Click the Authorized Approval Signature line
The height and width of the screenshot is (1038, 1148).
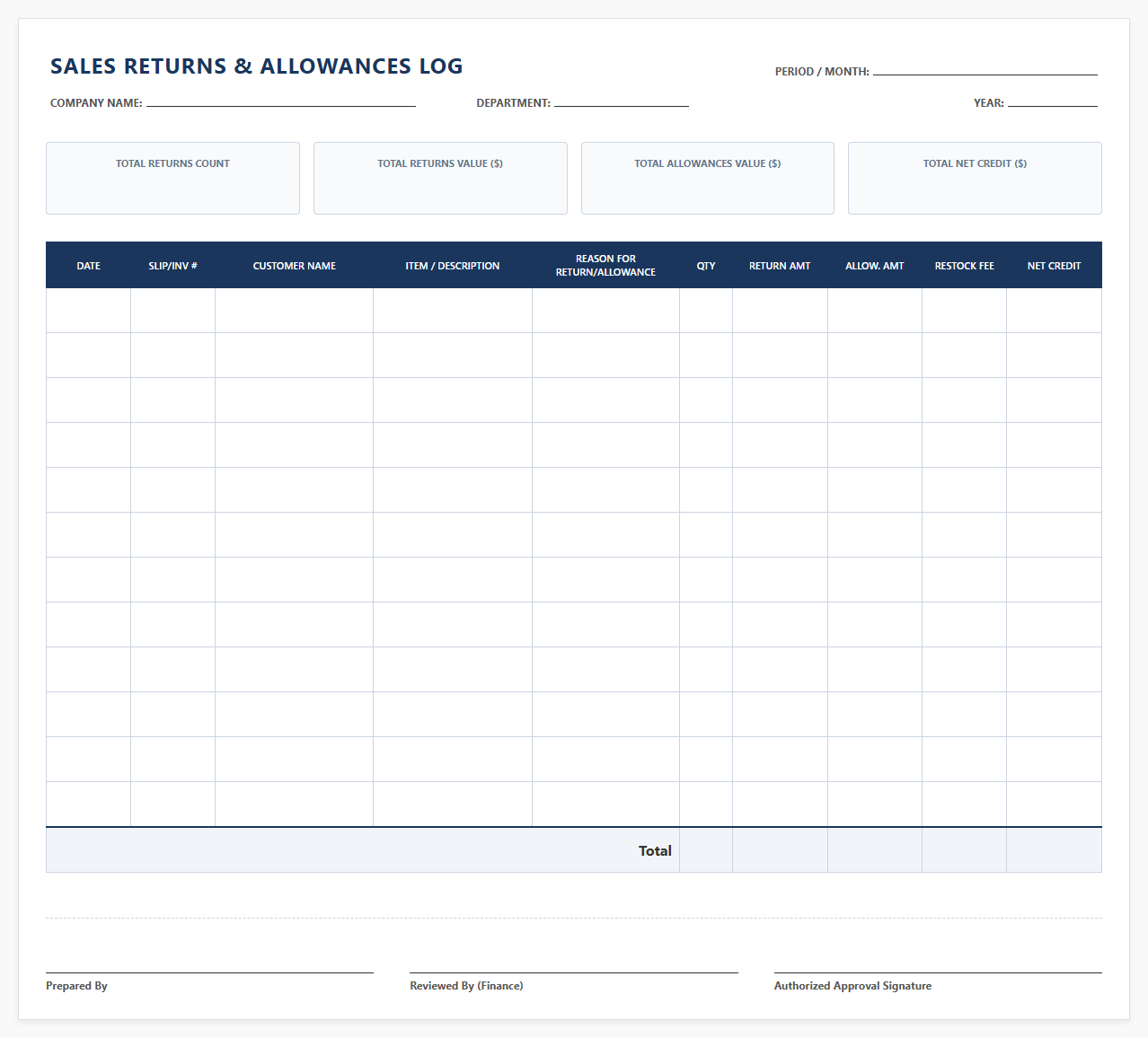click(x=938, y=972)
